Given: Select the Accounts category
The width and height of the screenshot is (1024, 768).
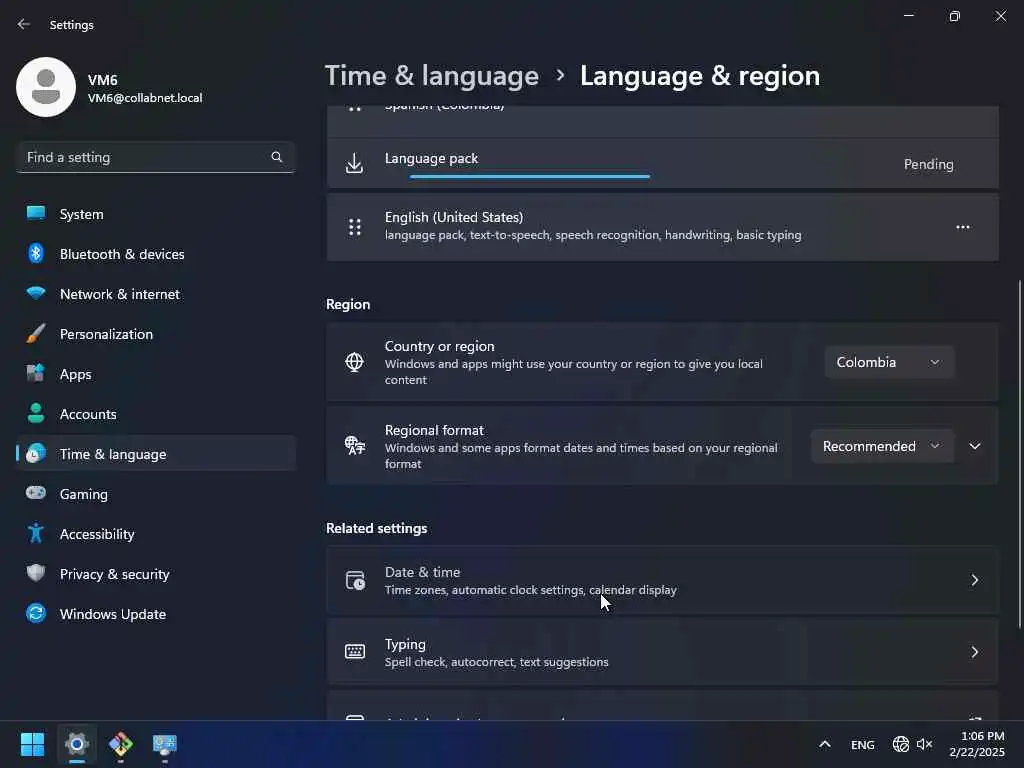Looking at the screenshot, I should [156, 414].
